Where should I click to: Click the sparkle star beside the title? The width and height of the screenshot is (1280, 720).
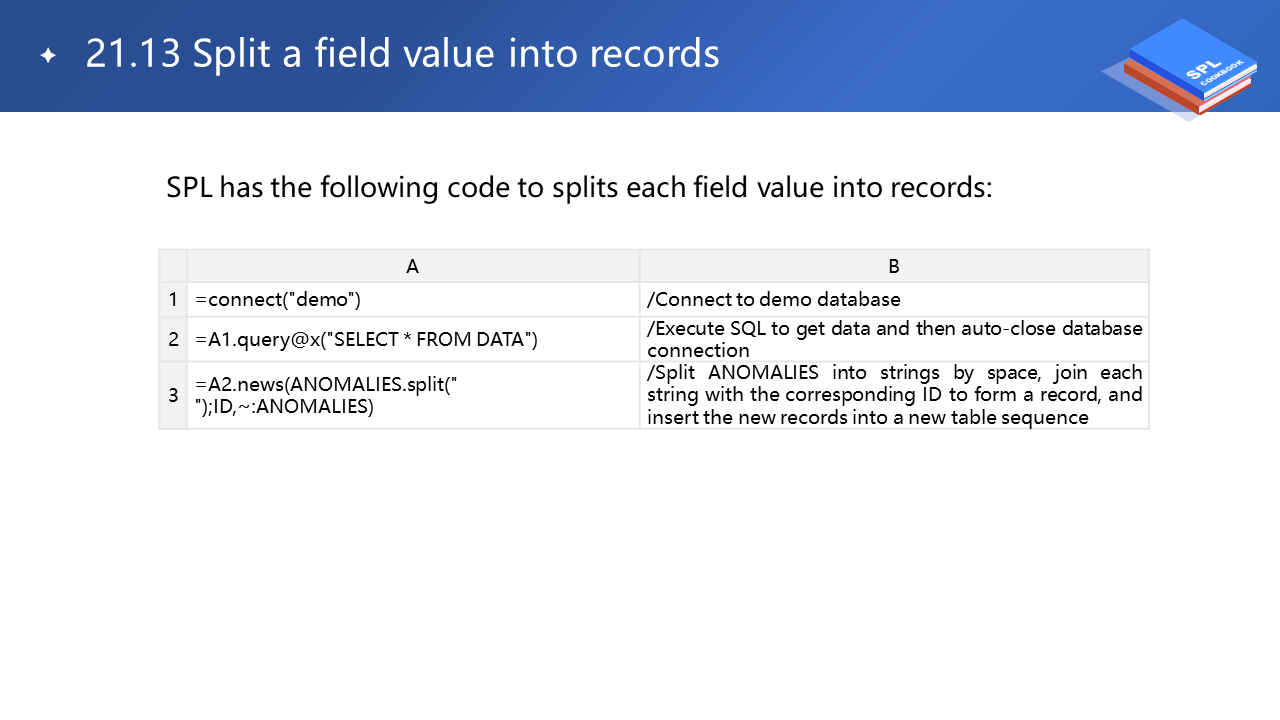tap(48, 56)
